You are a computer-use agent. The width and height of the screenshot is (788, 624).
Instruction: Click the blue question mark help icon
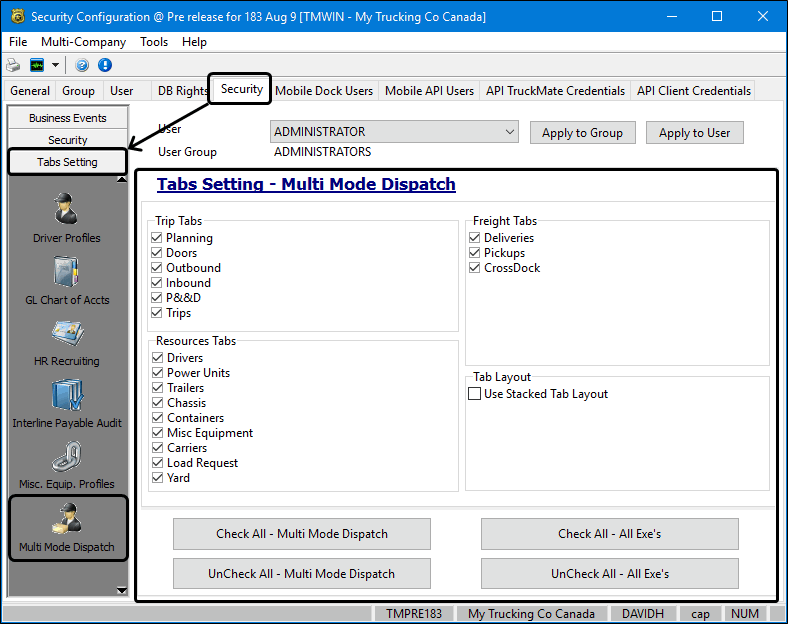pos(82,65)
